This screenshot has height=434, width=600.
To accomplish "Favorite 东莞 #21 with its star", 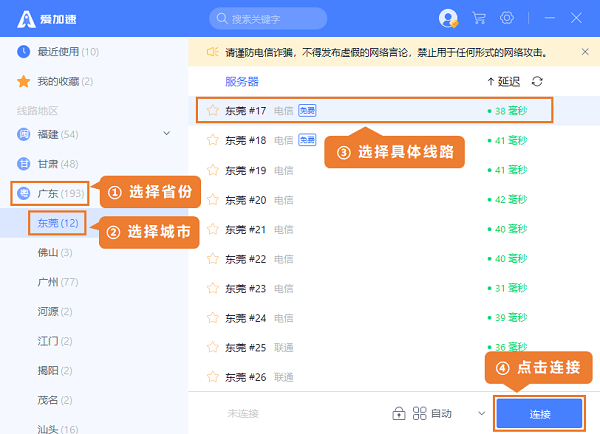I will click(x=213, y=229).
